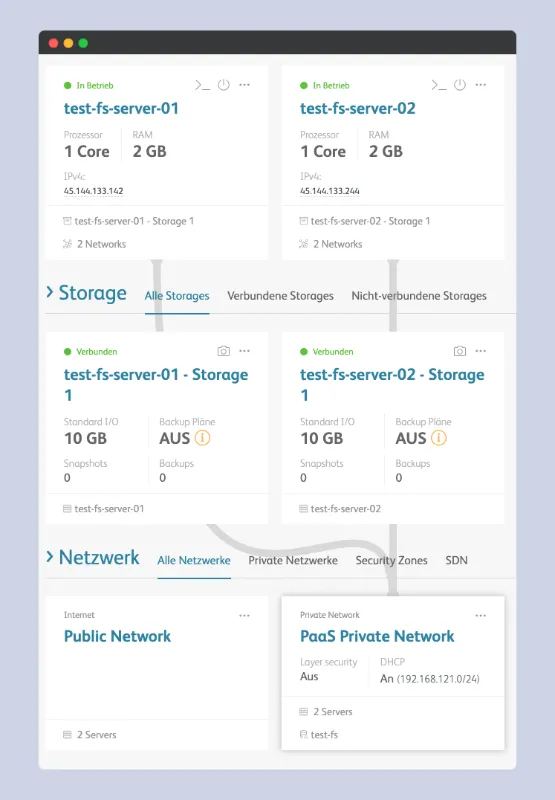Click power icon on test-fs-server-02
Viewport: 555px width, 800px height.
(460, 85)
